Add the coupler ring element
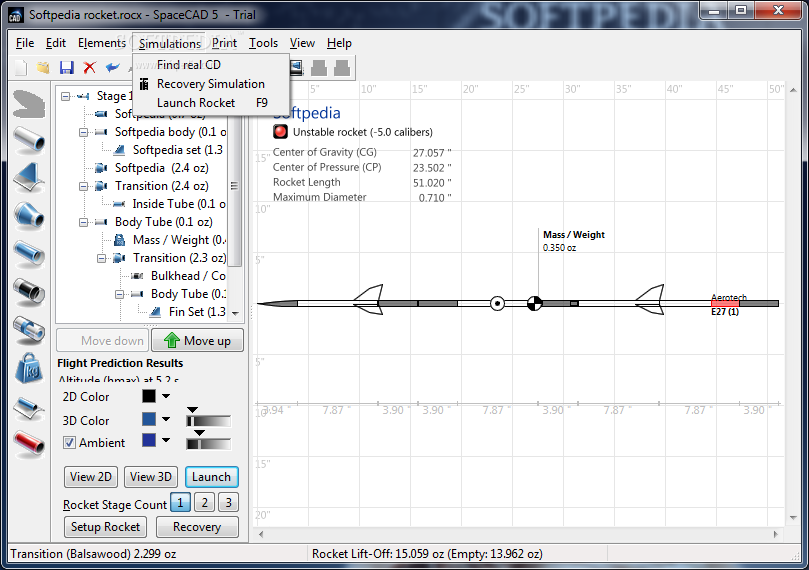Viewport: 809px width, 570px height. click(x=29, y=330)
